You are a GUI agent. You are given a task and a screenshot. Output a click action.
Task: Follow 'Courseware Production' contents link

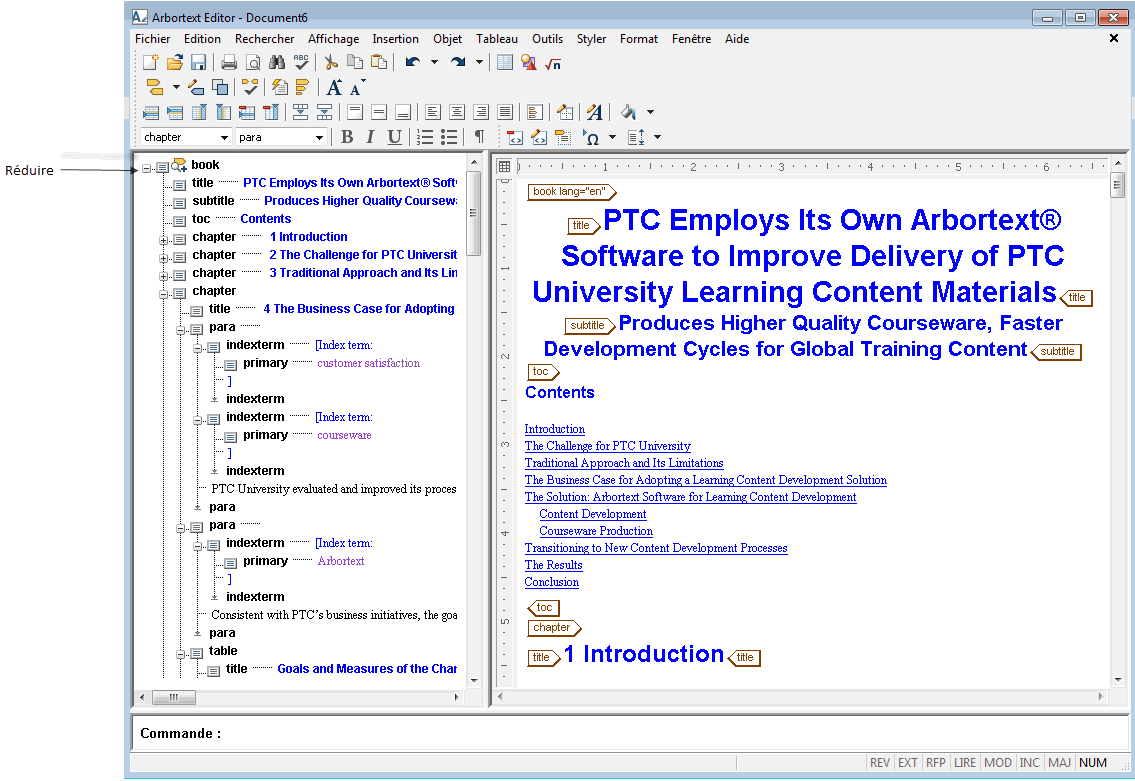tap(596, 531)
